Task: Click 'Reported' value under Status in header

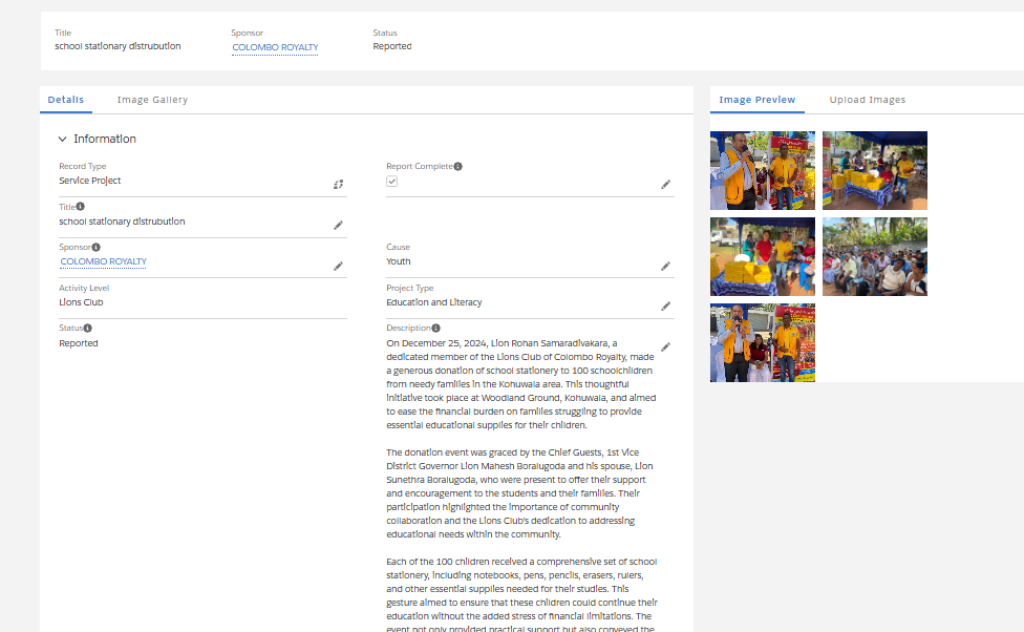Action: click(392, 46)
